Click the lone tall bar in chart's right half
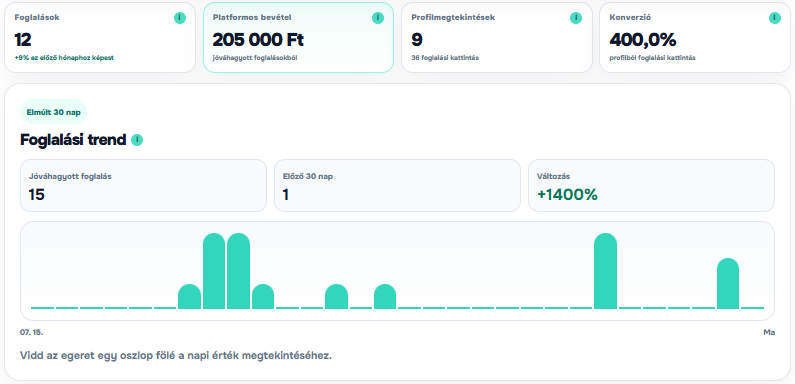This screenshot has height=384, width=795. coord(605,271)
